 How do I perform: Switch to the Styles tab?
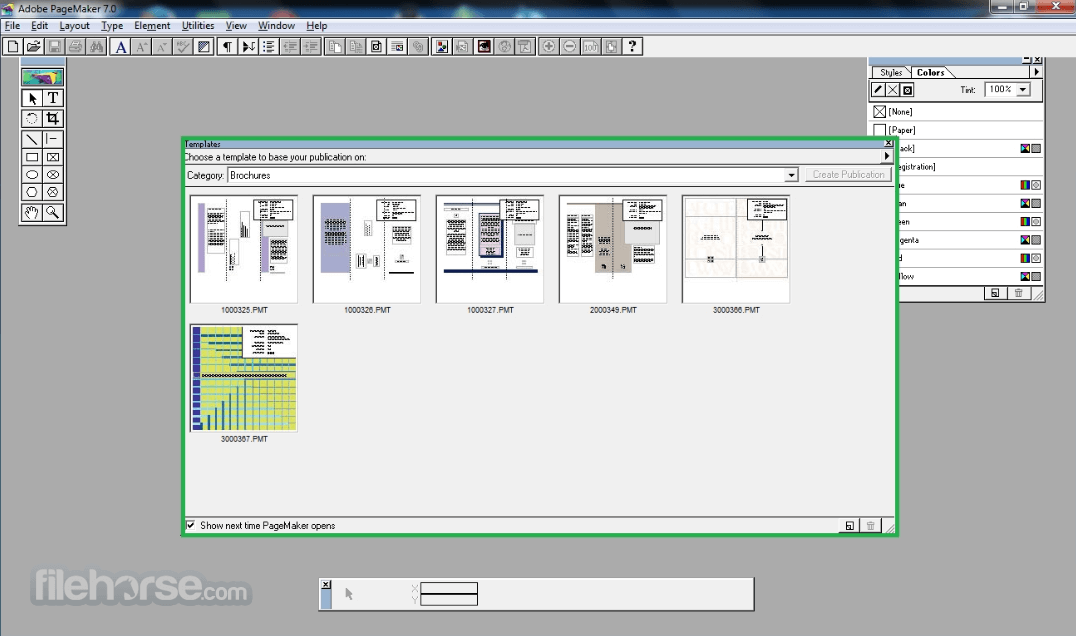click(891, 73)
